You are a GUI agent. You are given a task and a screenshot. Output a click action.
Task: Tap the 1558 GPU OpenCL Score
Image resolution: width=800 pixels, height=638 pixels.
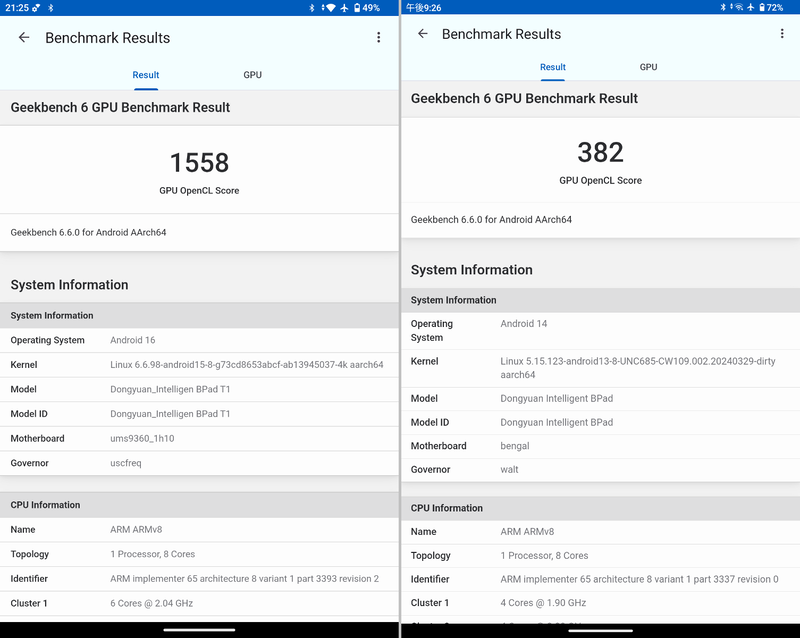[200, 162]
